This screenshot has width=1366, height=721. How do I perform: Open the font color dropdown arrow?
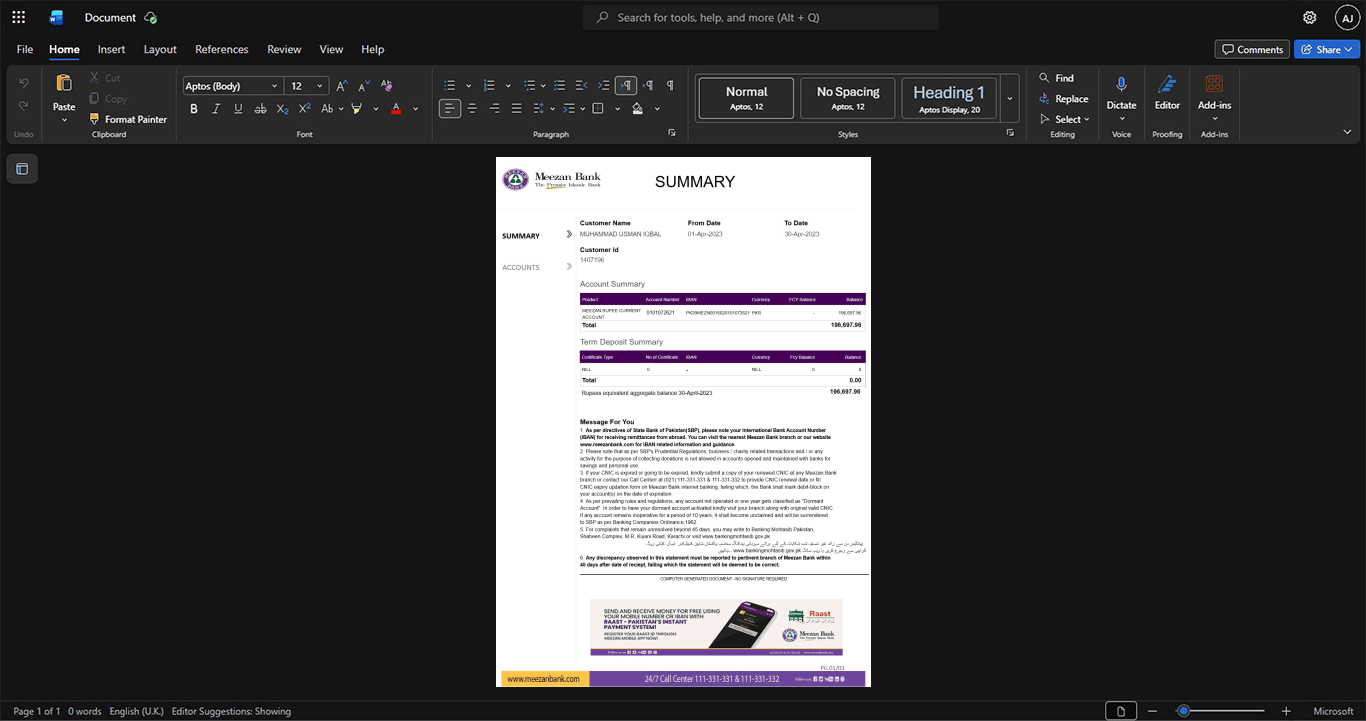point(416,108)
